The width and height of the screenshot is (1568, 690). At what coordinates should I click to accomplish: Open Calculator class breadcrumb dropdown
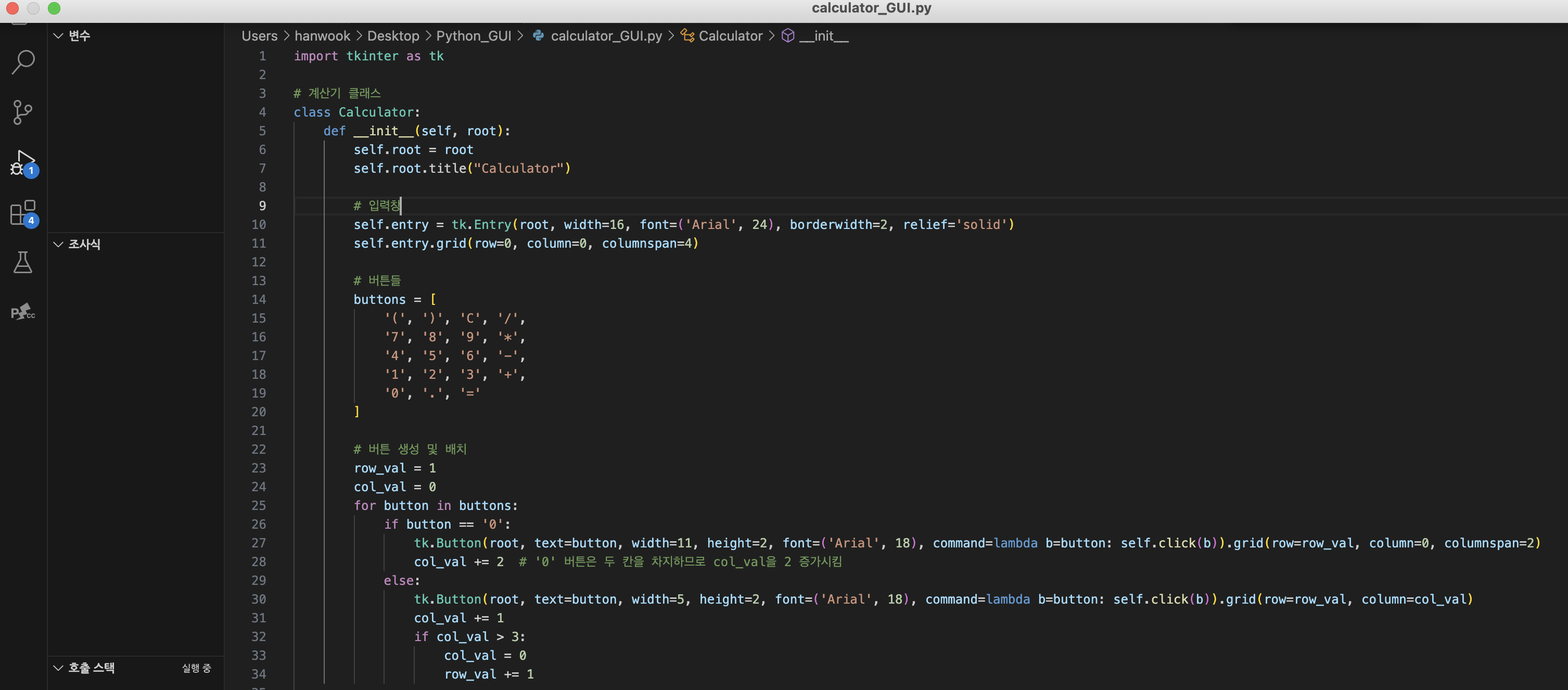pos(730,36)
